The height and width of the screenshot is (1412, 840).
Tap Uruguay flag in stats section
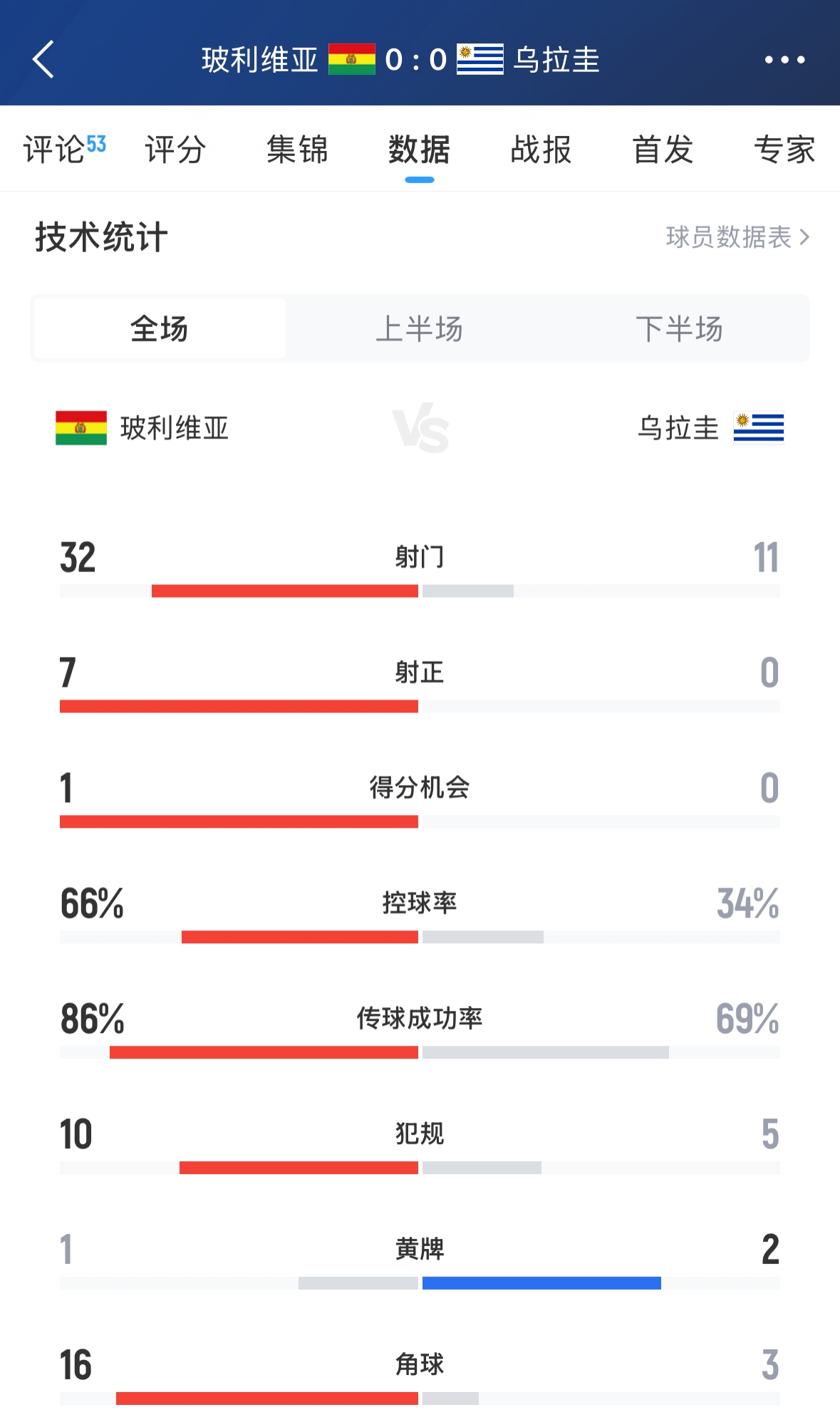tap(758, 428)
